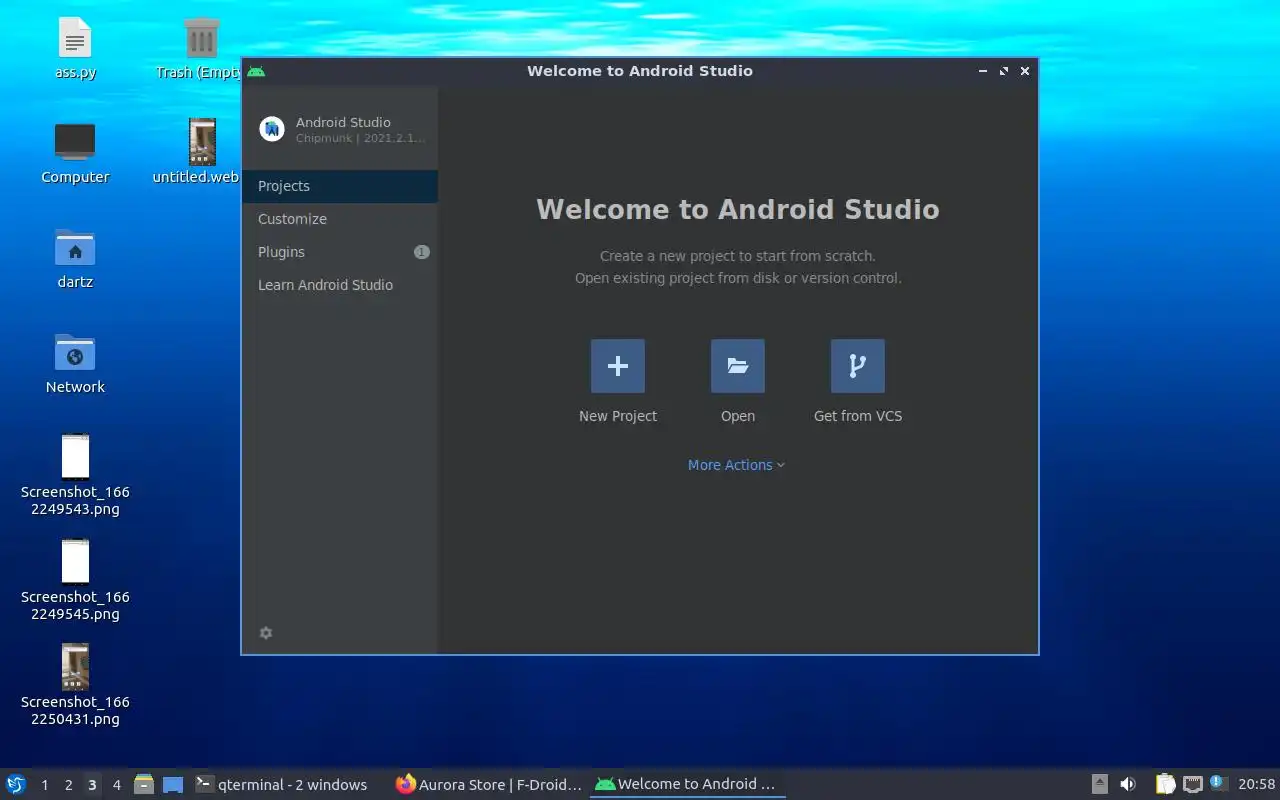Viewport: 1280px width, 800px height.
Task: Select the dartz home folder icon
Action: point(75,258)
